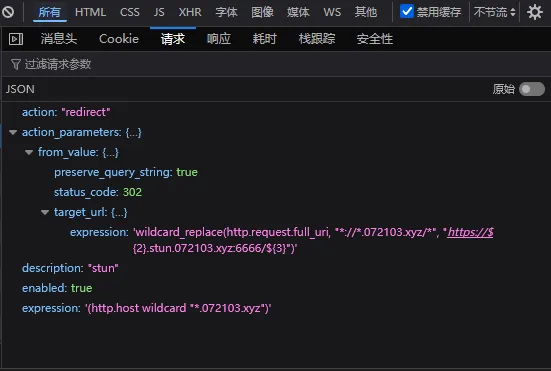Screen dimensions: 551x371
Task: Open the https:// link in expression
Action: coord(471,232)
